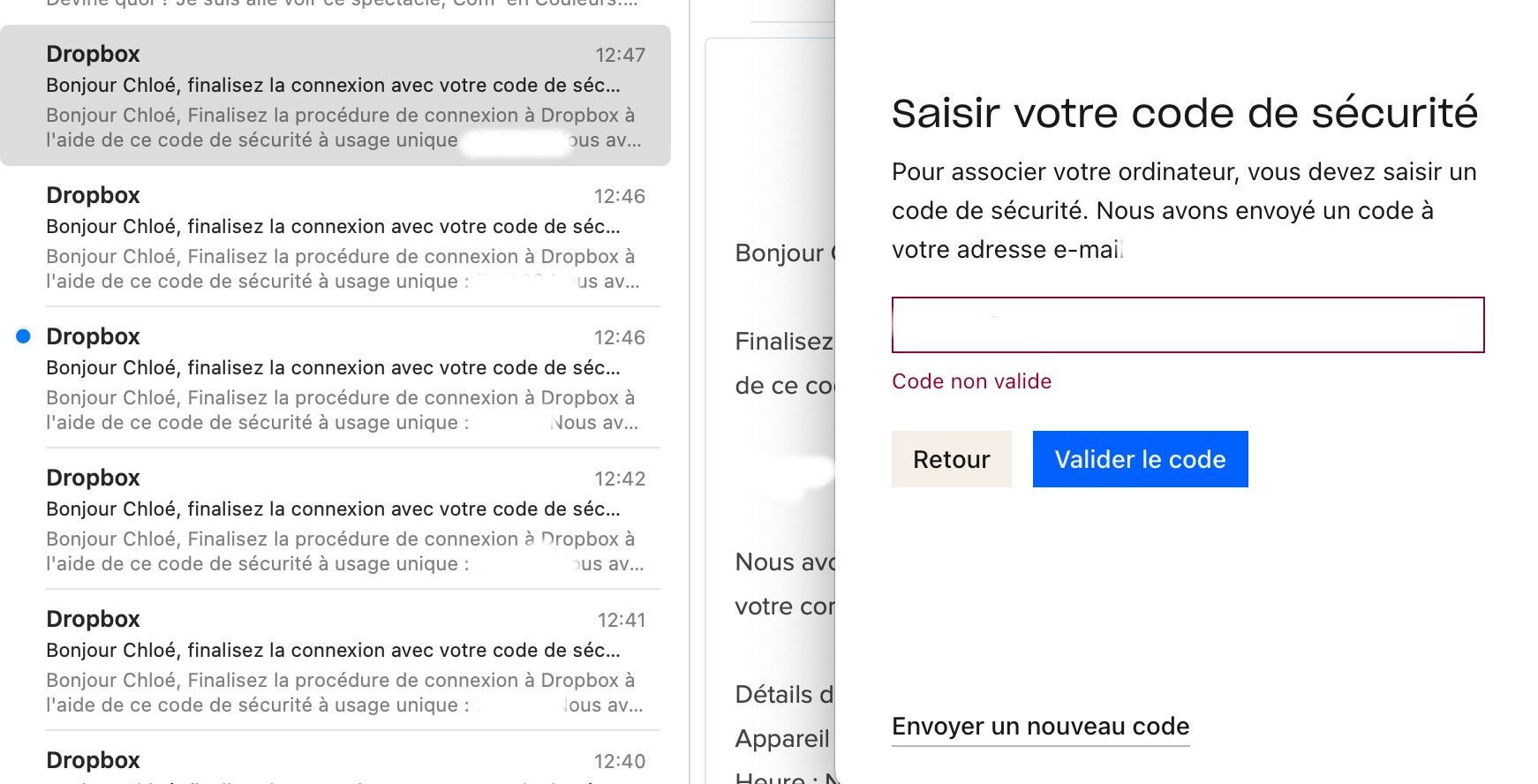Click the Code non valide error message
1538x784 pixels.
tap(971, 381)
